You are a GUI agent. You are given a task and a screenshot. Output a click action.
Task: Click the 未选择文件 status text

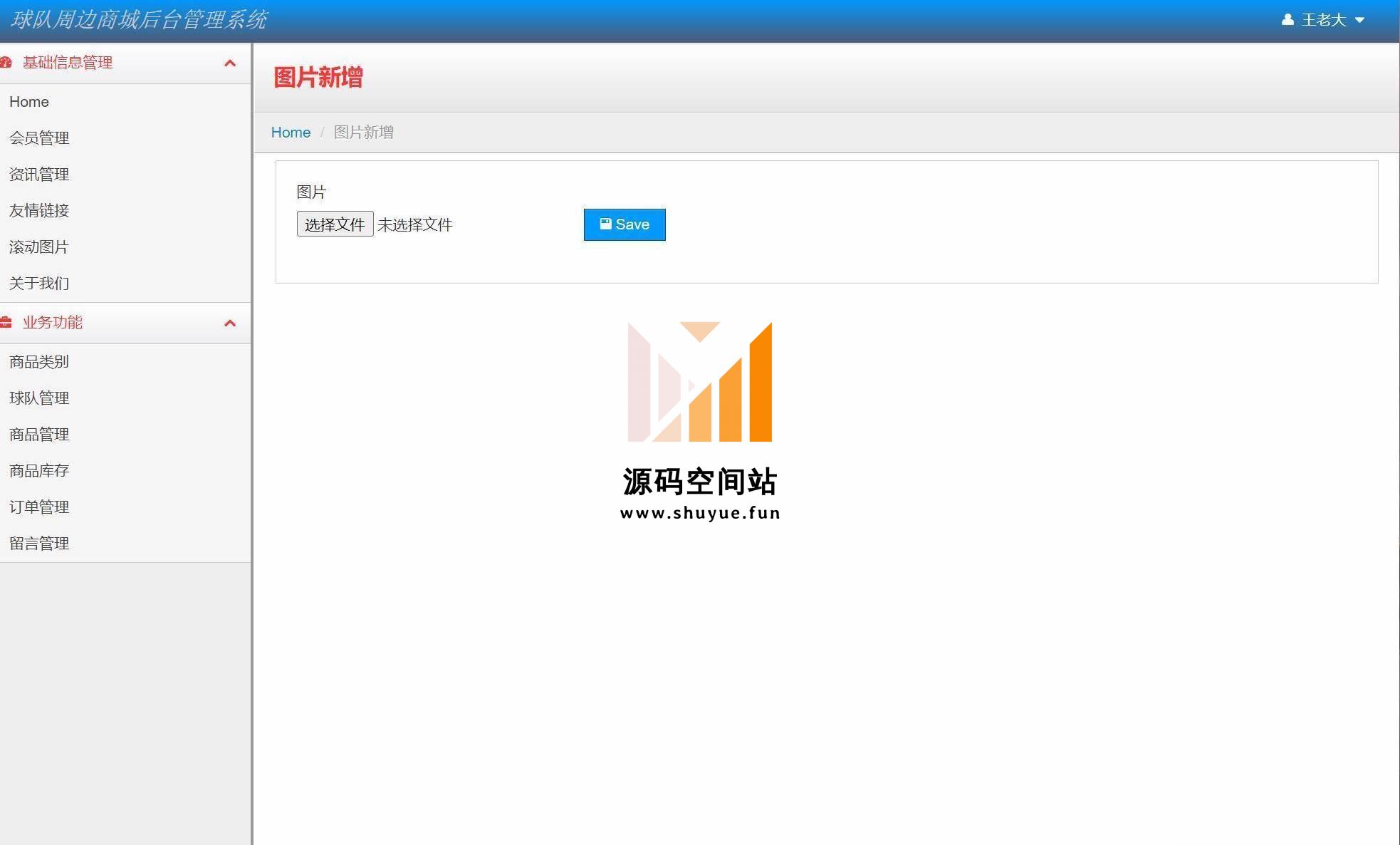tap(415, 225)
